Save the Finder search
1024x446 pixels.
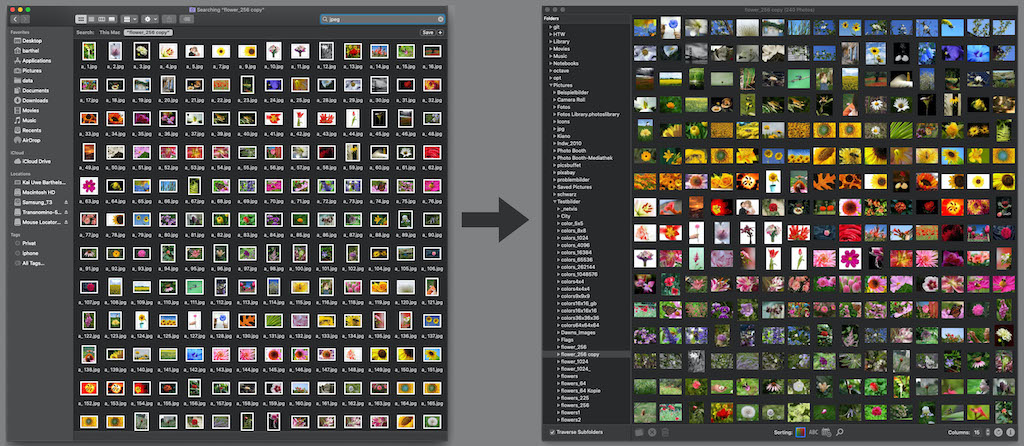(428, 32)
